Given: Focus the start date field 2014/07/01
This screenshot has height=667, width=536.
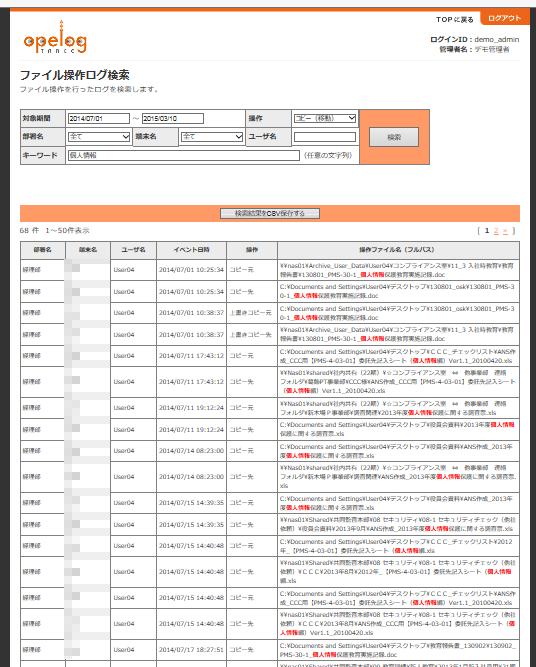Looking at the screenshot, I should (x=99, y=118).
